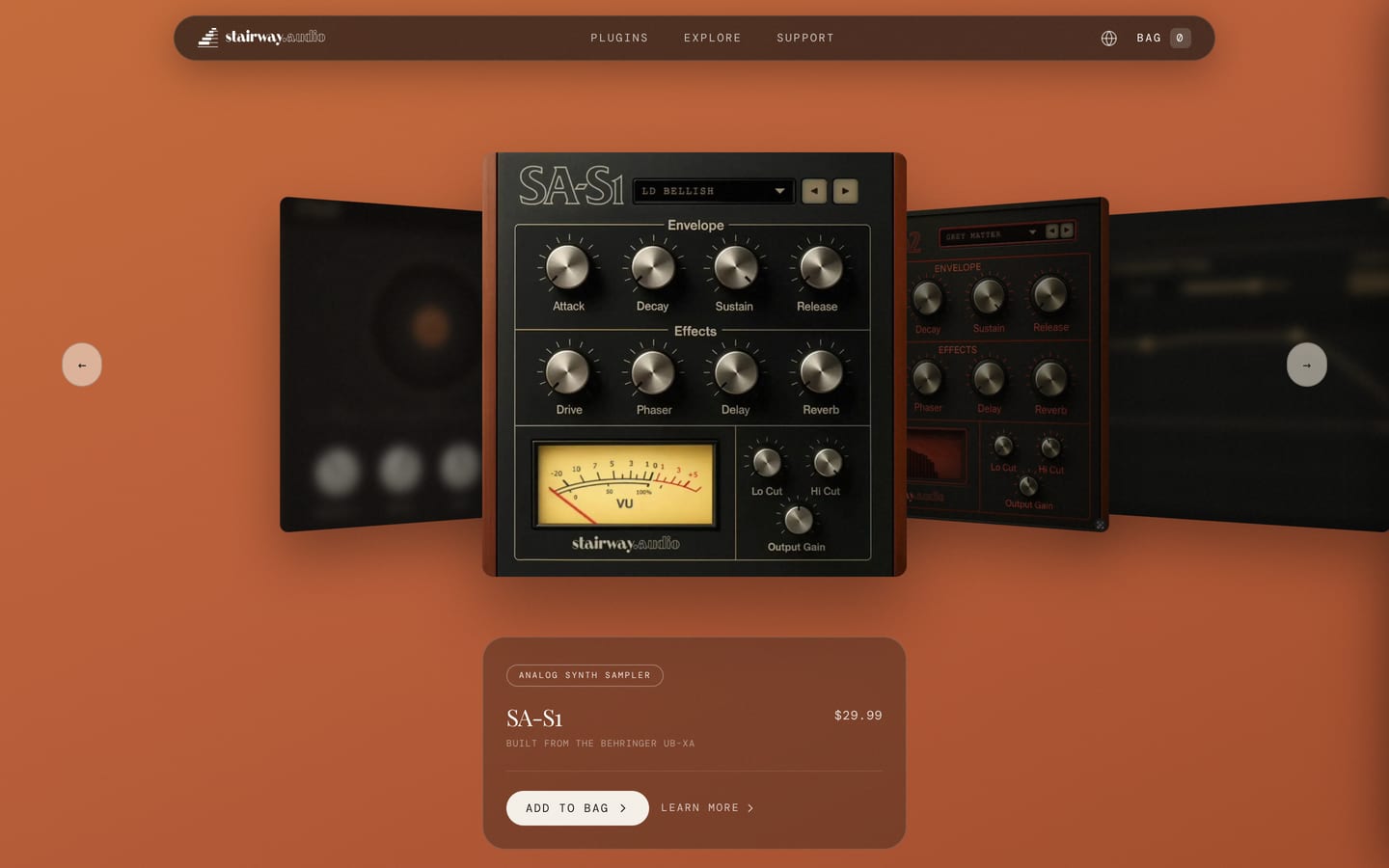The image size is (1389, 868).
Task: Follow the LEARN MORE link
Action: click(x=707, y=808)
